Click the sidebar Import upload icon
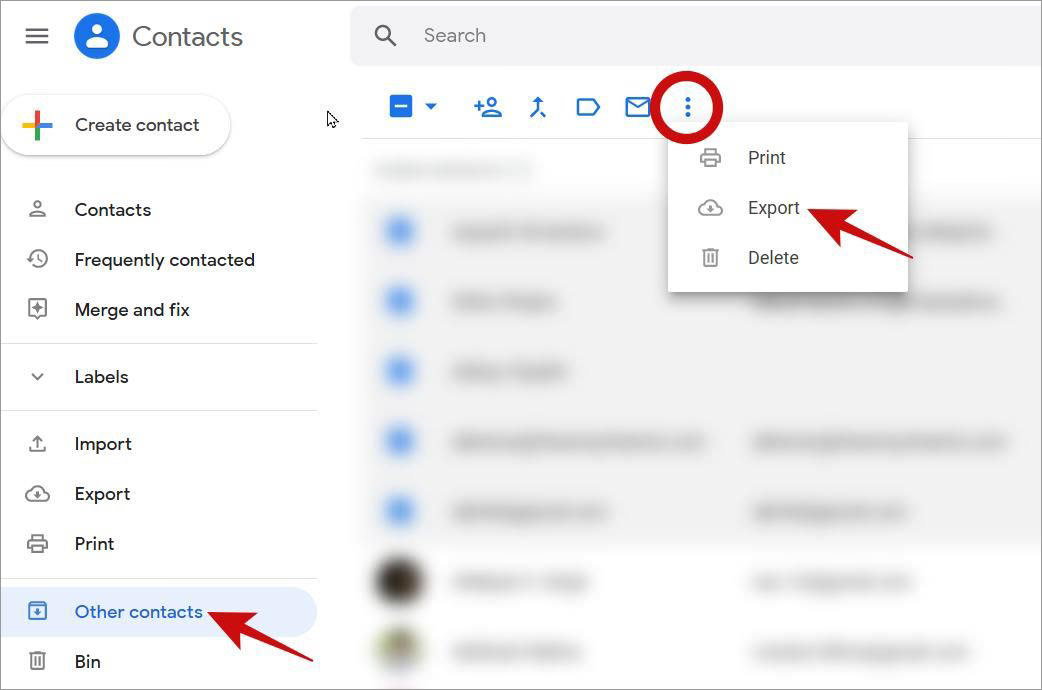The image size is (1042, 690). point(37,443)
